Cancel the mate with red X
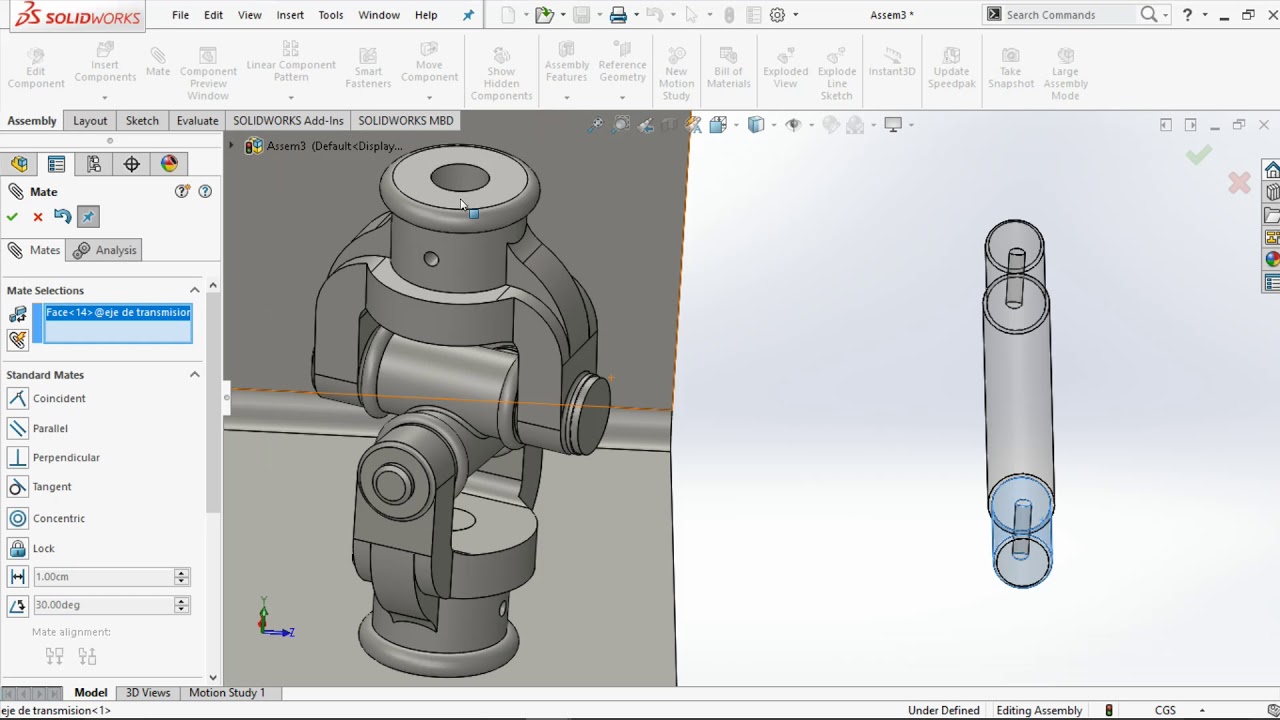Viewport: 1280px width, 720px height. pyautogui.click(x=38, y=217)
